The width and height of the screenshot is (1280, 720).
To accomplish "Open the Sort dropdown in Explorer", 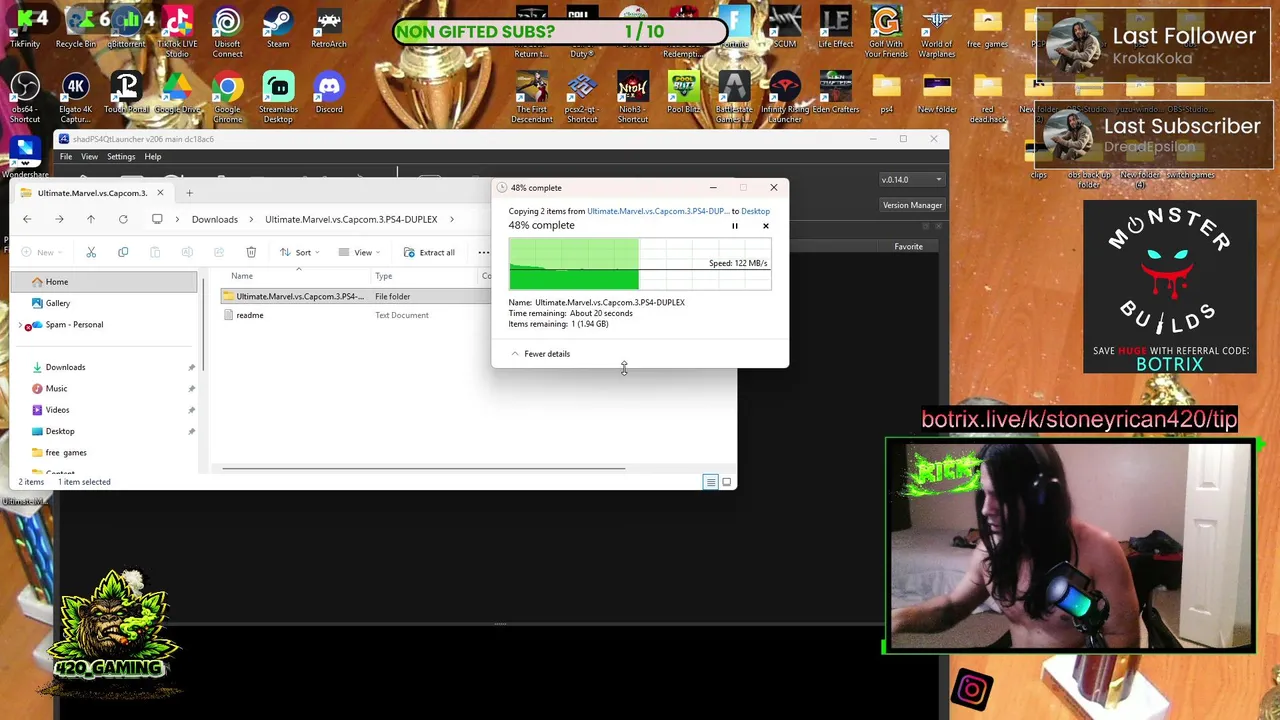I will click(x=300, y=252).
